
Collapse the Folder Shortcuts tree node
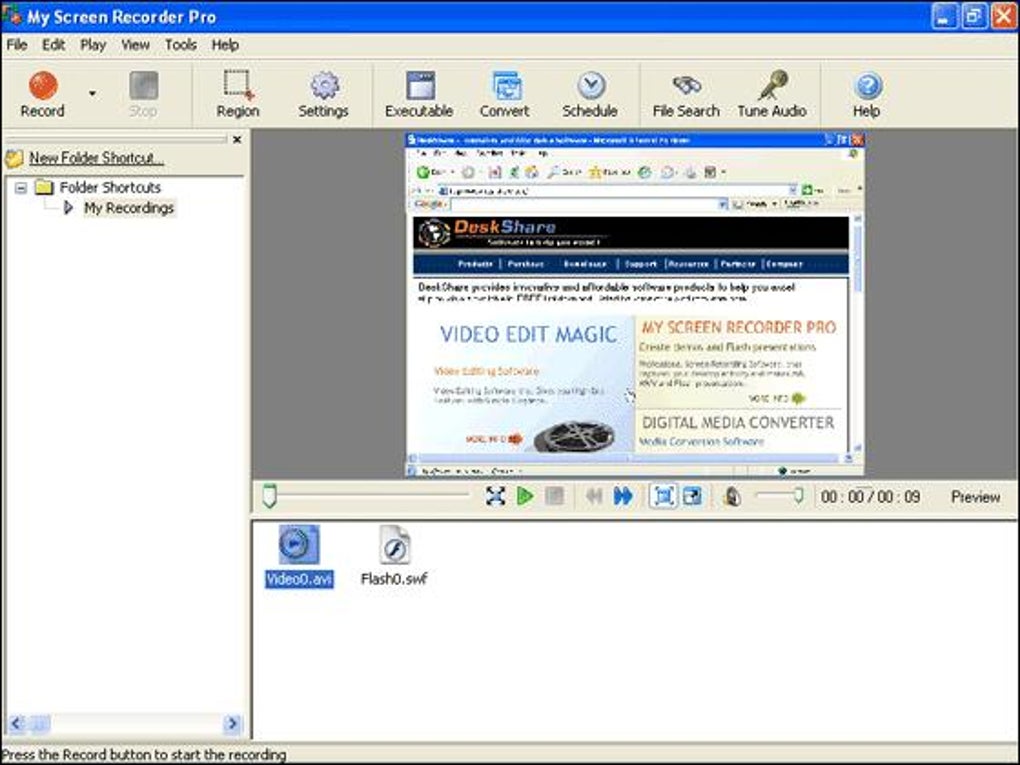pyautogui.click(x=21, y=188)
